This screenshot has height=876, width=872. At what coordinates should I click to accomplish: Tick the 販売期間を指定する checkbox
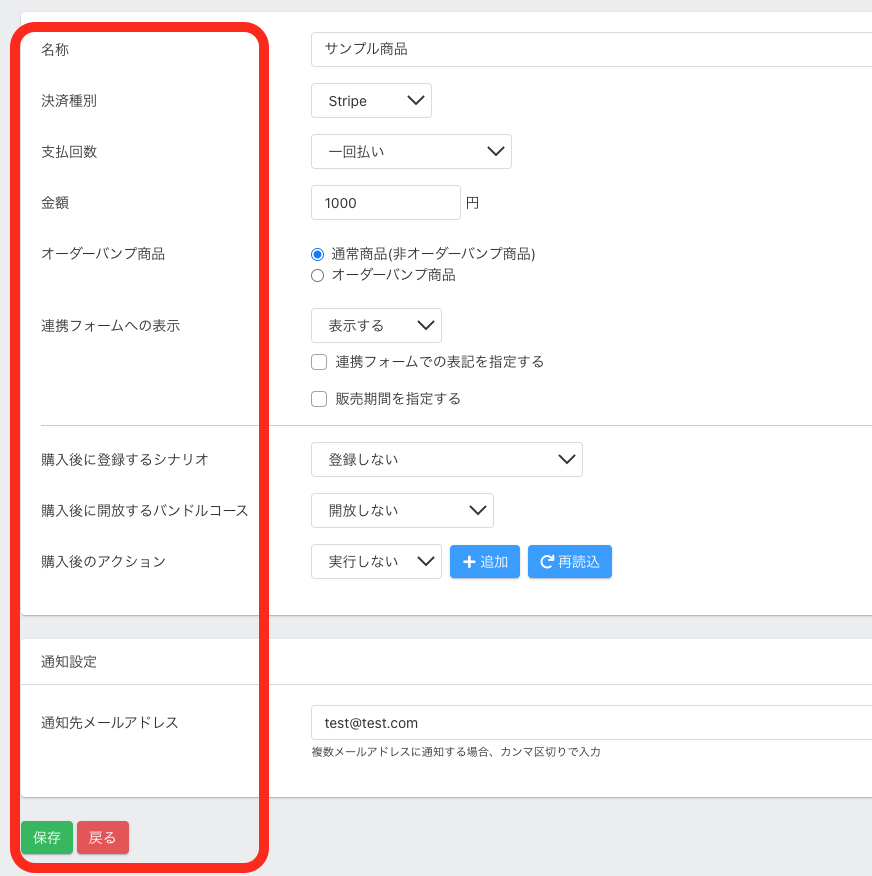click(319, 399)
